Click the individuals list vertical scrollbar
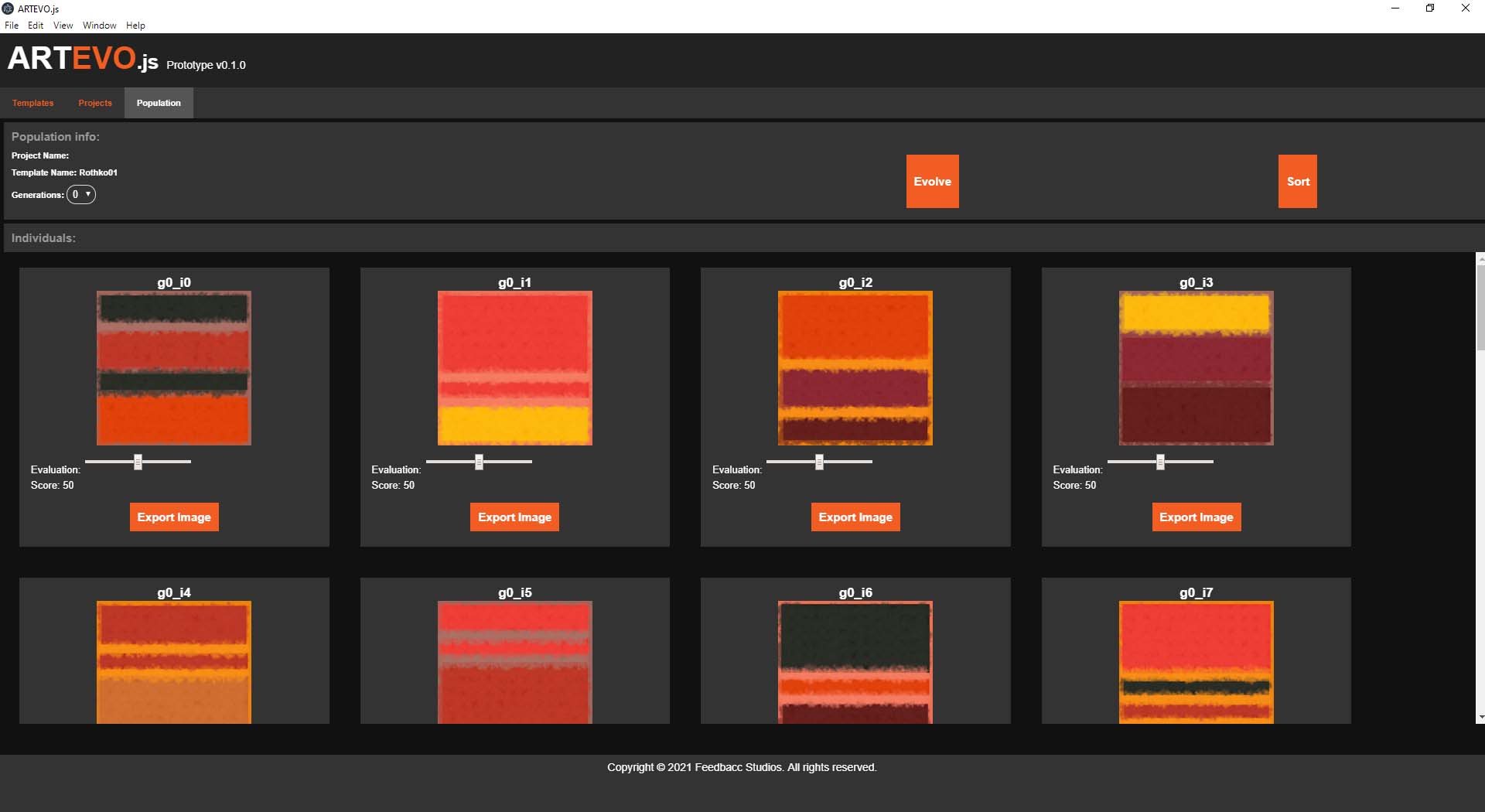This screenshot has height=812, width=1485. [1480, 308]
